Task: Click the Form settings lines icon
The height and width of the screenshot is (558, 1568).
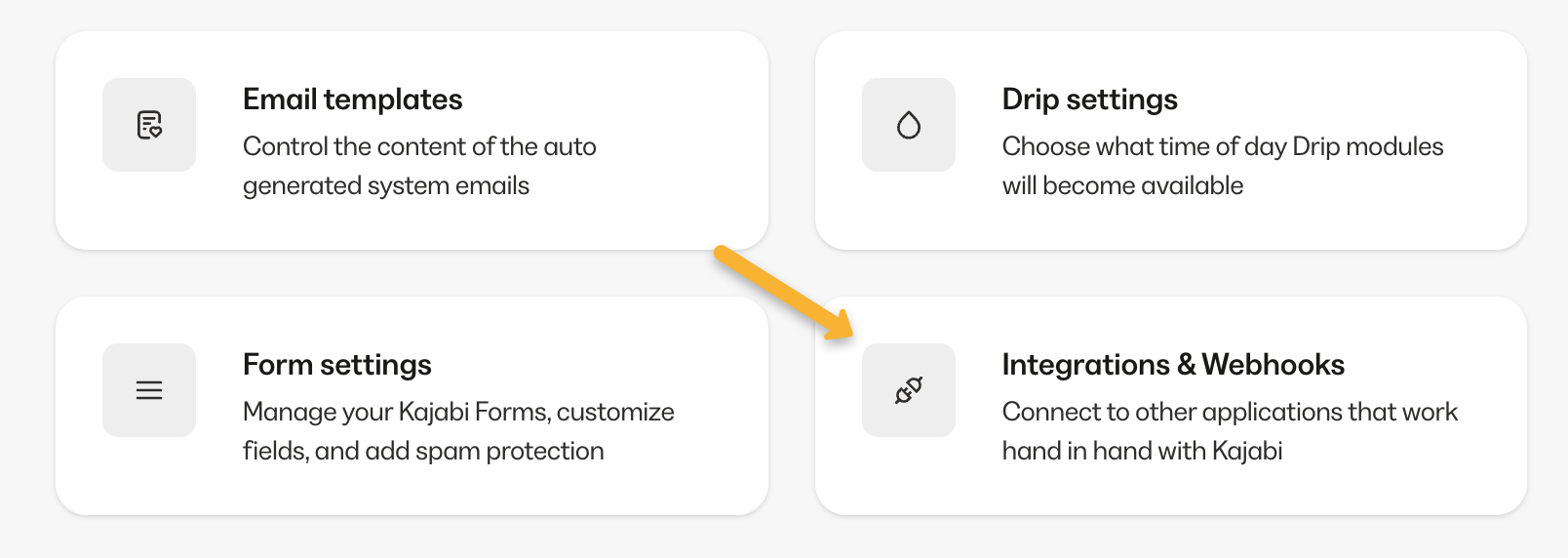Action: [x=149, y=390]
